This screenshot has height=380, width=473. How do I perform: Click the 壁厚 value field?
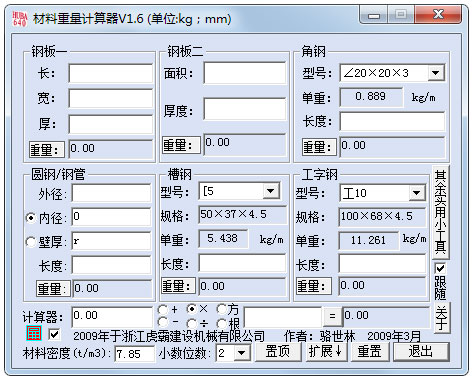click(x=111, y=241)
